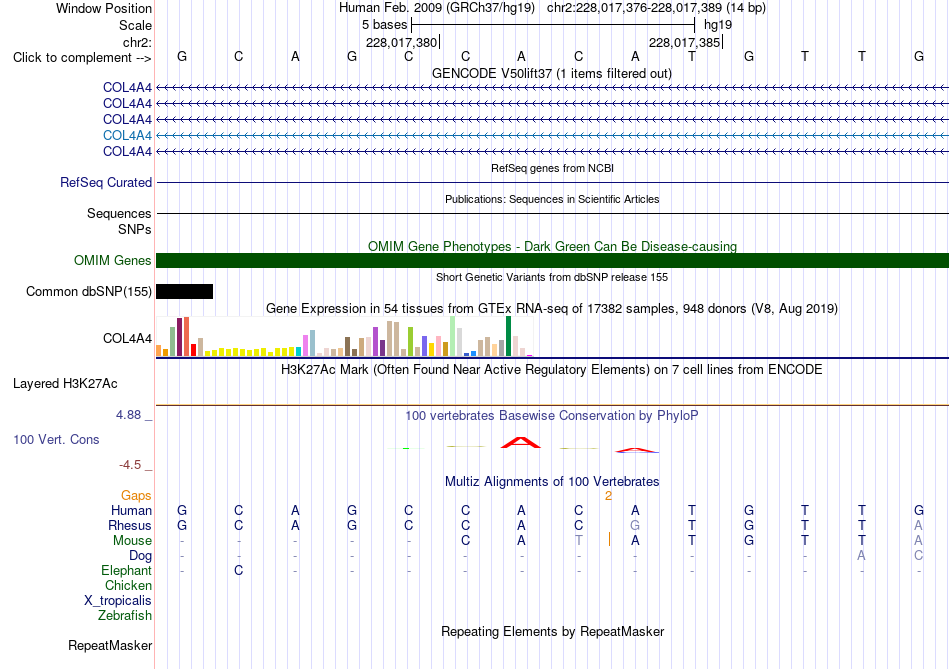Select the Chicken alignment row label

click(128, 585)
